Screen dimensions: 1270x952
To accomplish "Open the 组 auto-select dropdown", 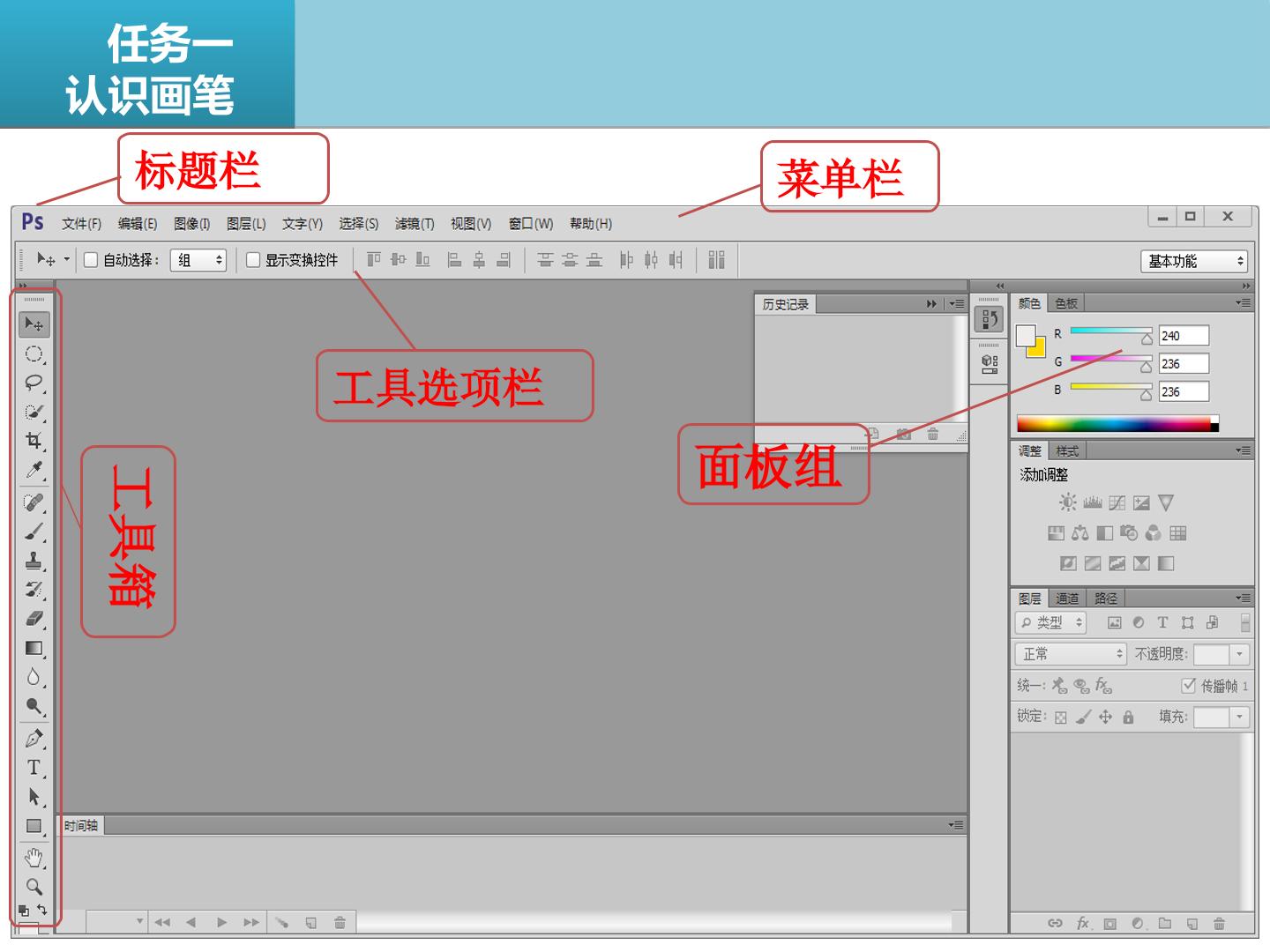I will (x=198, y=260).
